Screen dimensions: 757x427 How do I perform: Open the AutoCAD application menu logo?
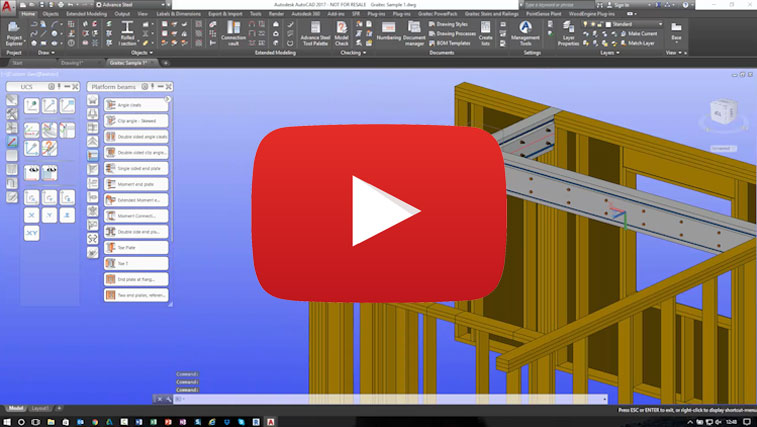pos(7,6)
